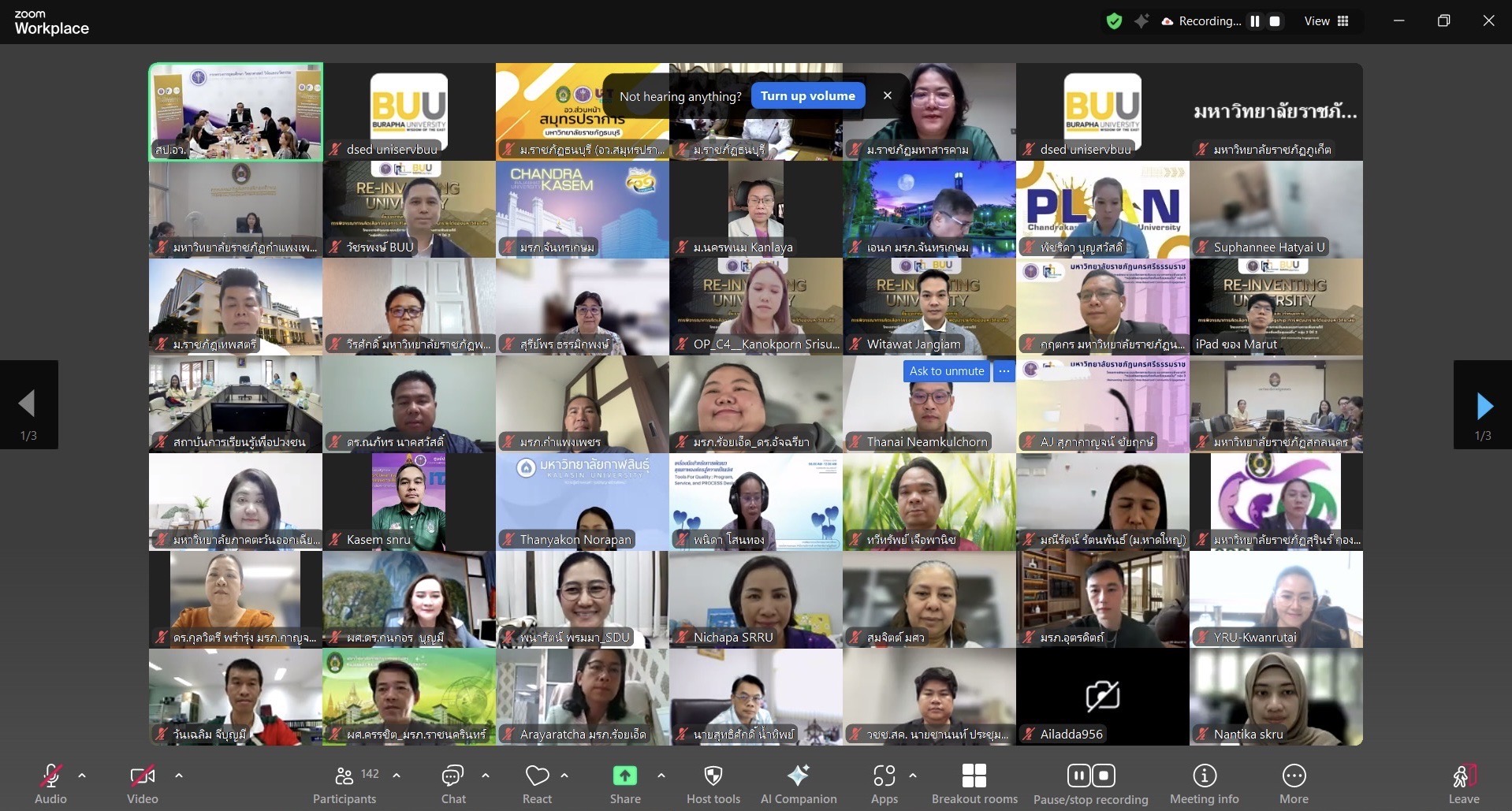This screenshot has height=811, width=1512.
Task: Click Ask to unmute on Thanai's tile
Action: (946, 371)
